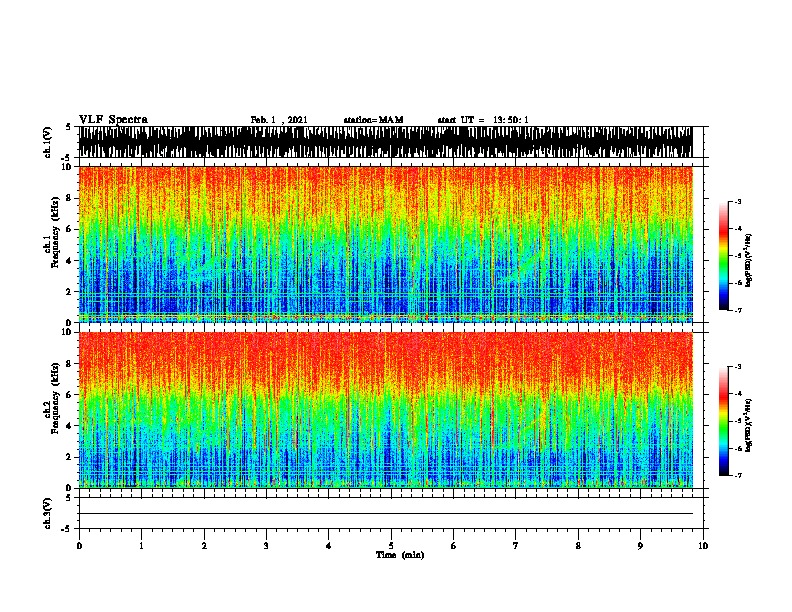Click time axis tick label "10"

tap(703, 546)
